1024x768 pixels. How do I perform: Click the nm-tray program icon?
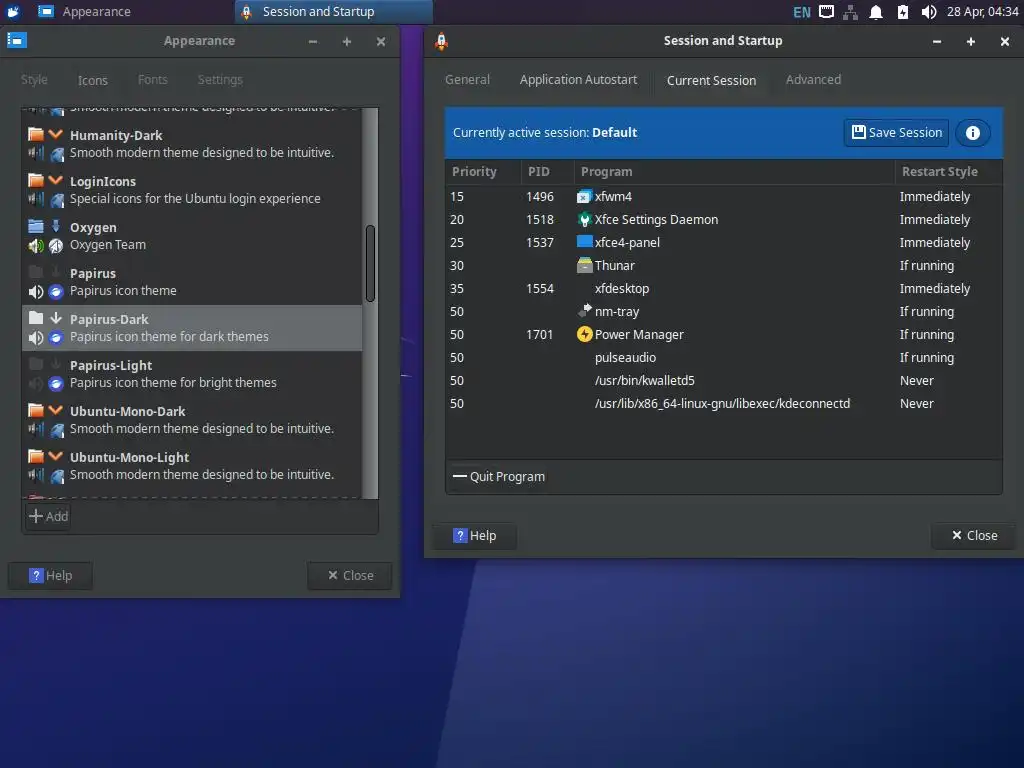tap(584, 311)
